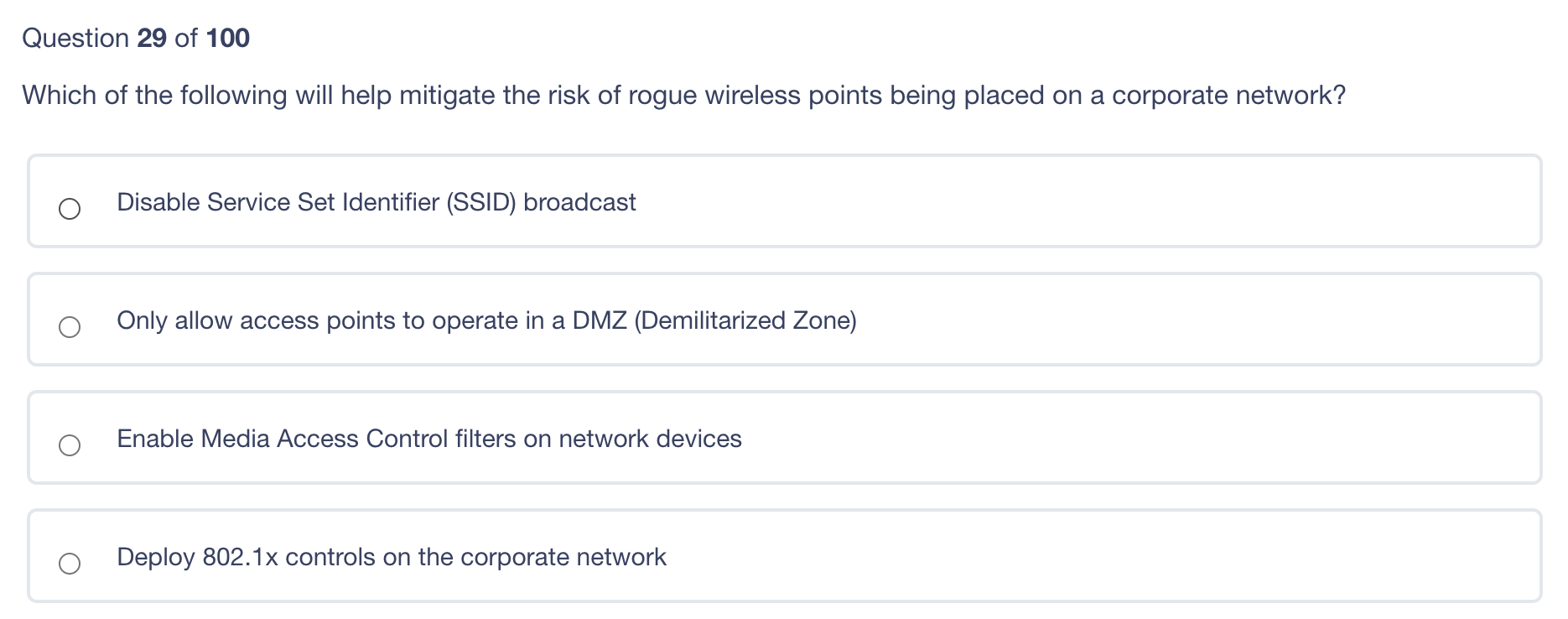
Task: Select the radio button for Disable SSID broadcast
Action: click(x=70, y=209)
